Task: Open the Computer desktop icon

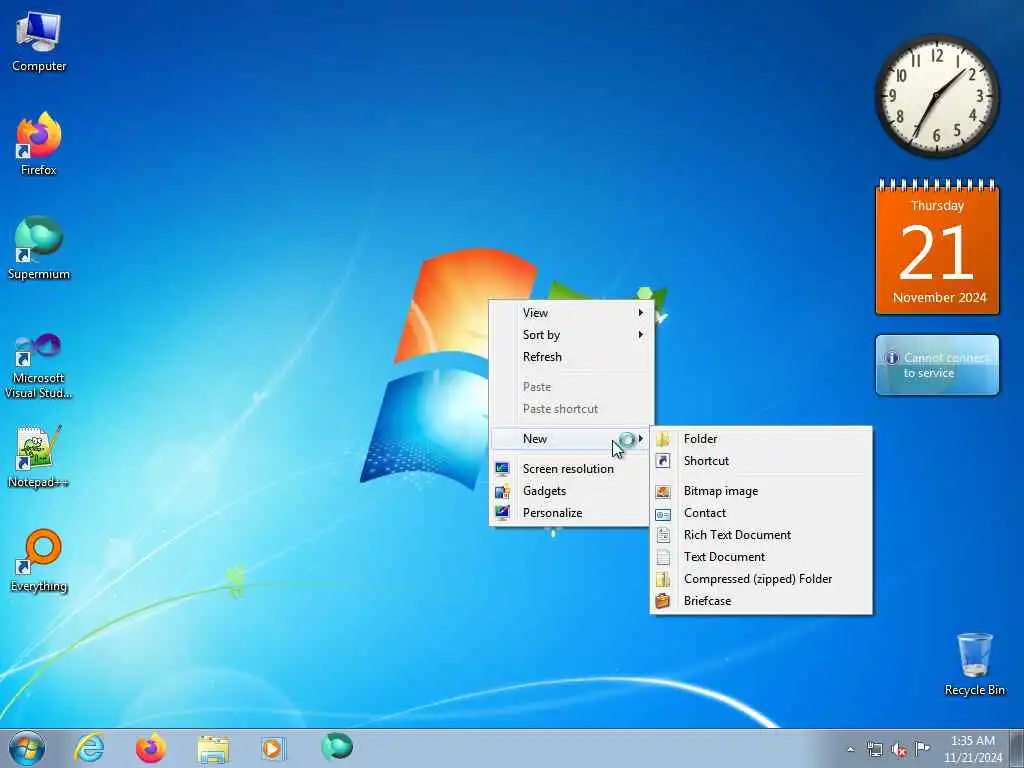Action: pyautogui.click(x=39, y=42)
